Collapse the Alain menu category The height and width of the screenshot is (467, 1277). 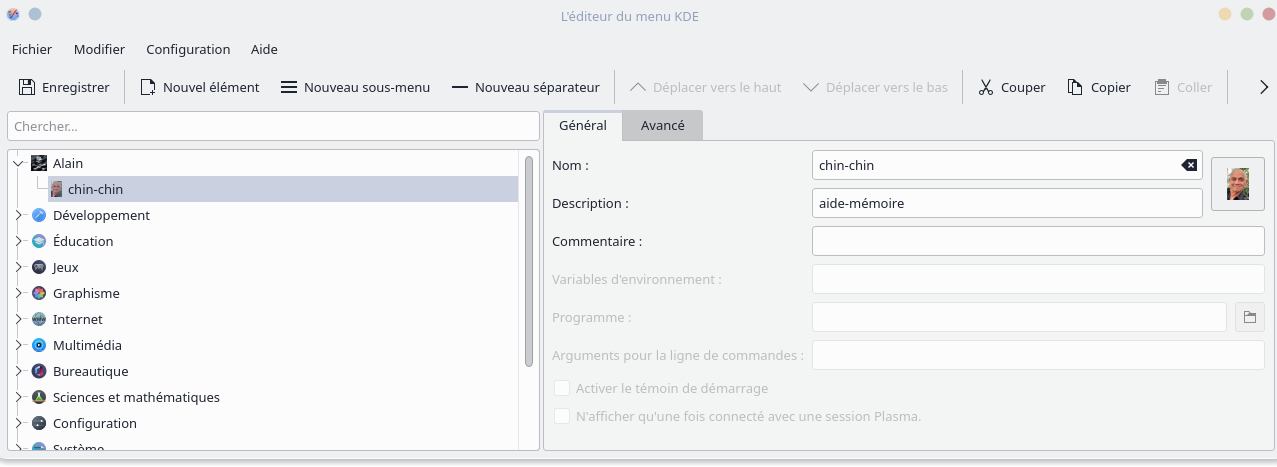tap(18, 163)
